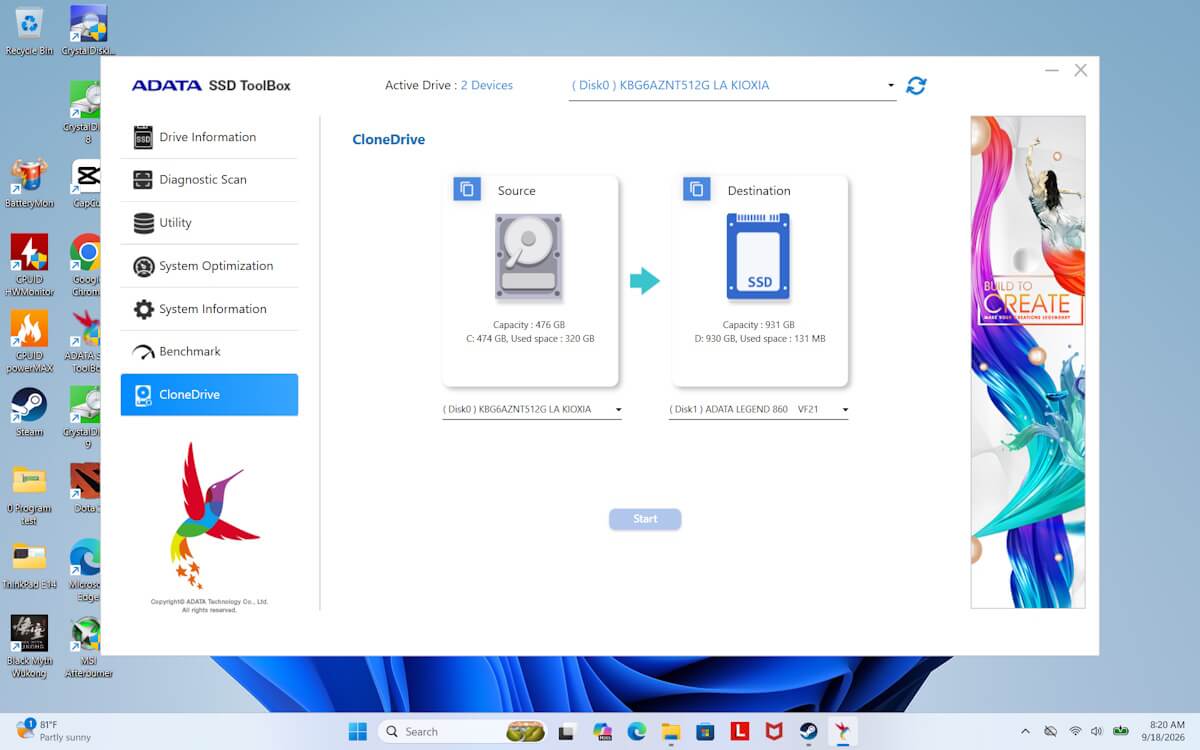
Task: Open McAfee from the taskbar
Action: [x=774, y=731]
